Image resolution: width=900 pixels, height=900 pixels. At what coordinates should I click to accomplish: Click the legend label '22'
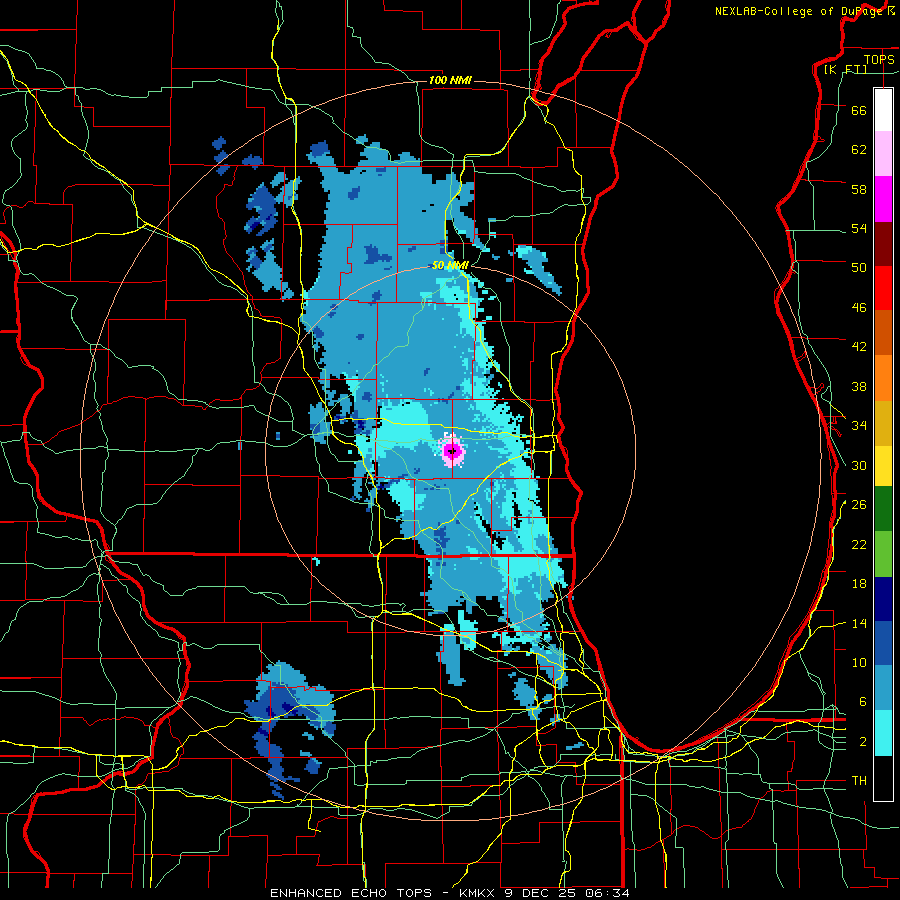(x=859, y=544)
